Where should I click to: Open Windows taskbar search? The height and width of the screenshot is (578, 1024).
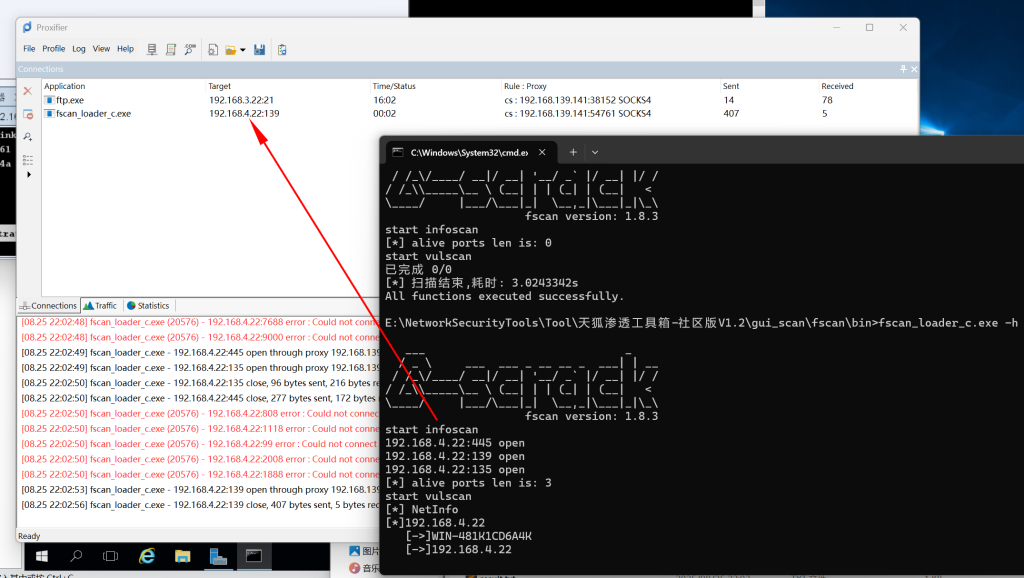(76, 556)
